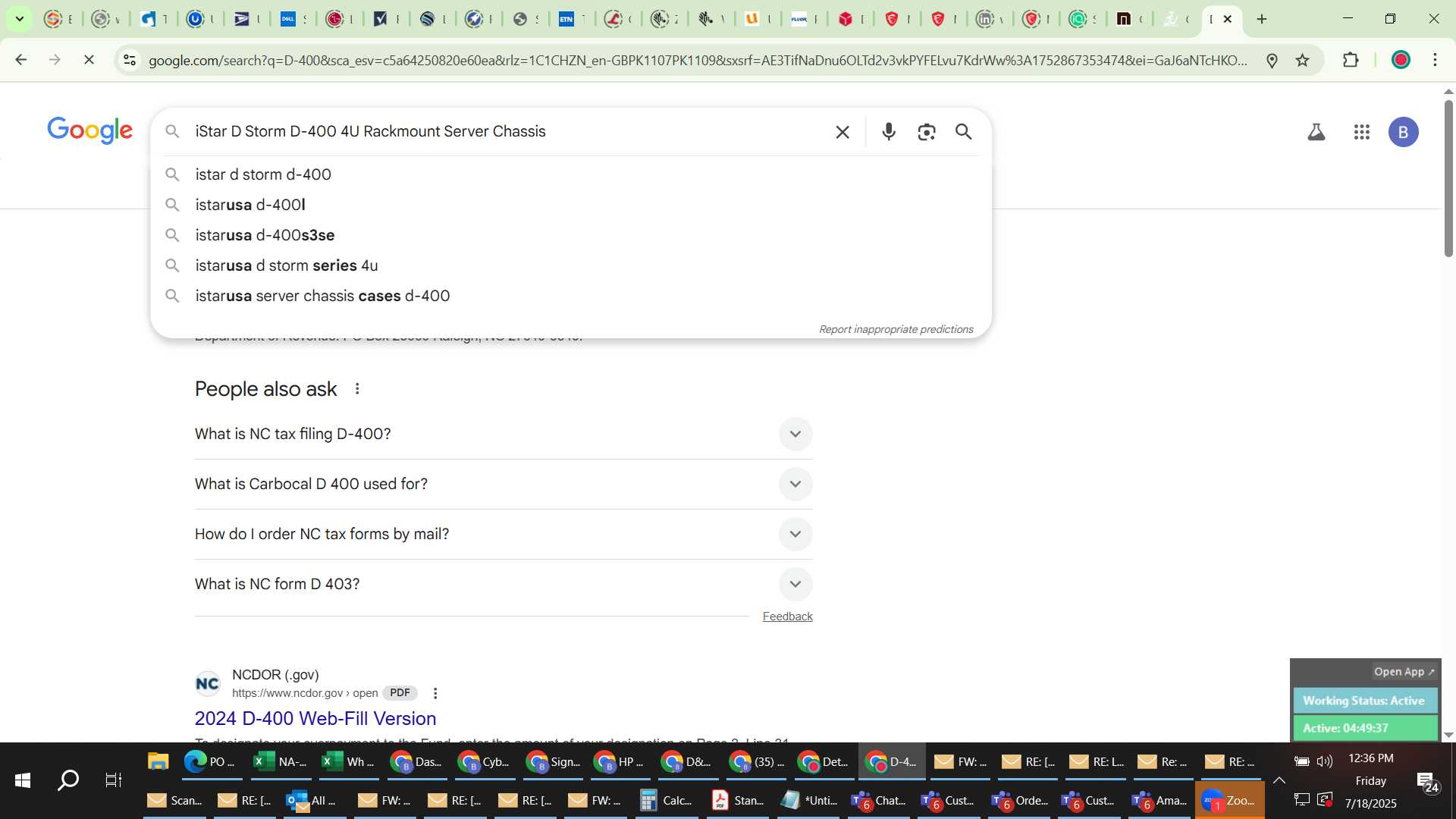Bookmark this page with the star
The height and width of the screenshot is (819, 1456).
(x=1303, y=60)
